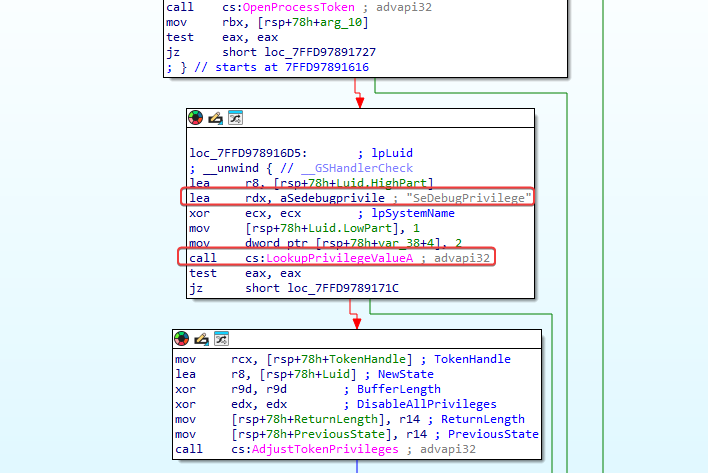Click the BufferLength comment
This screenshot has height=473, width=708.
pyautogui.click(x=399, y=389)
